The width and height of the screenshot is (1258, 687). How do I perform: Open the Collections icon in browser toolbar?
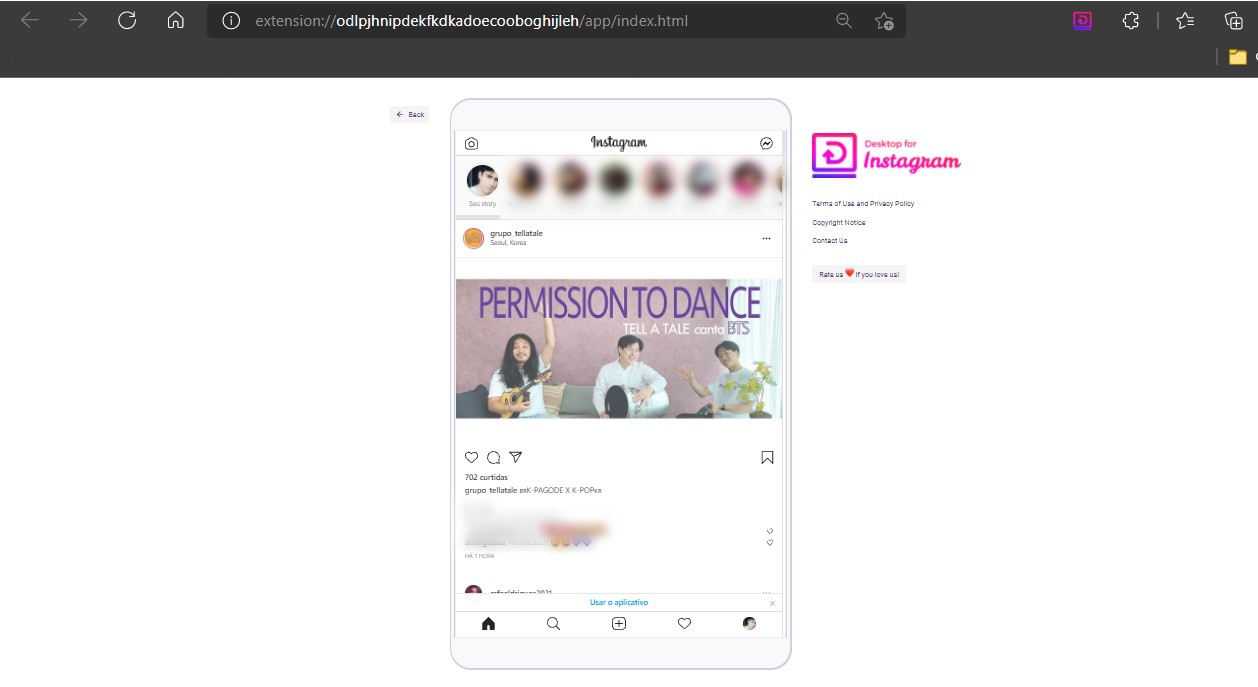point(1234,20)
